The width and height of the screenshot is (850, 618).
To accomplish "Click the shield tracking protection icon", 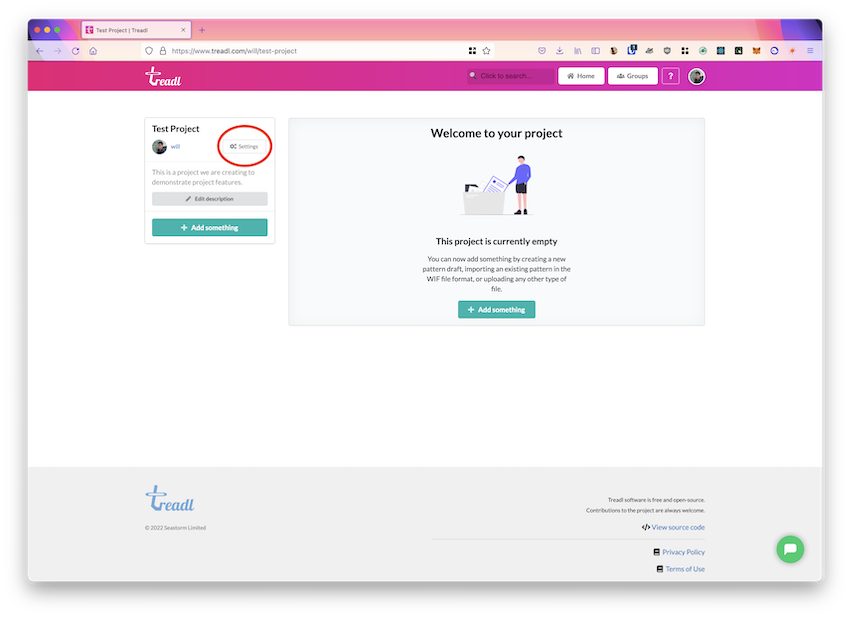I will [149, 51].
